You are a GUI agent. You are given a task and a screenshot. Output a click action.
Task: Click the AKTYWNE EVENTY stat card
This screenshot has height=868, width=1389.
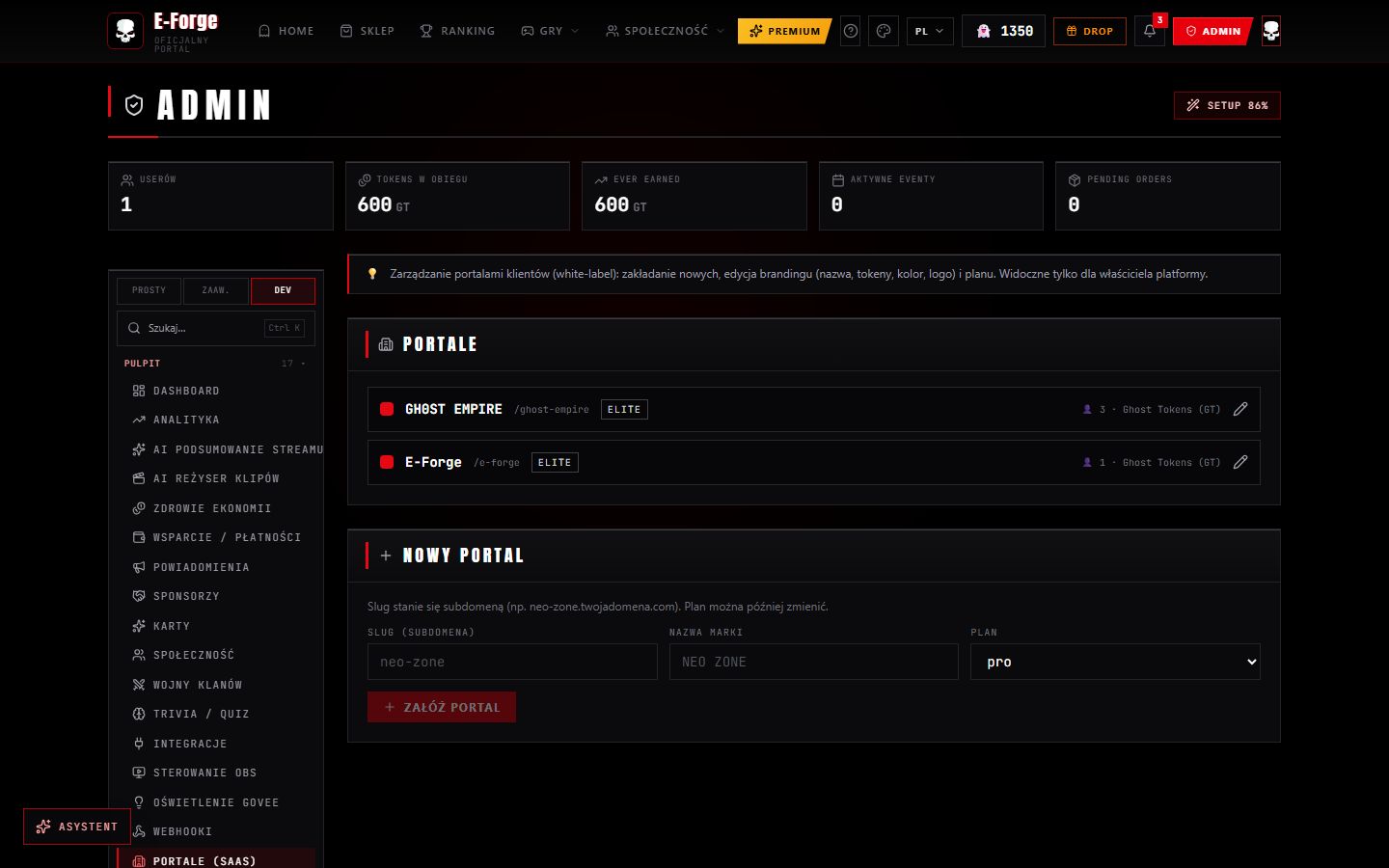(931, 196)
